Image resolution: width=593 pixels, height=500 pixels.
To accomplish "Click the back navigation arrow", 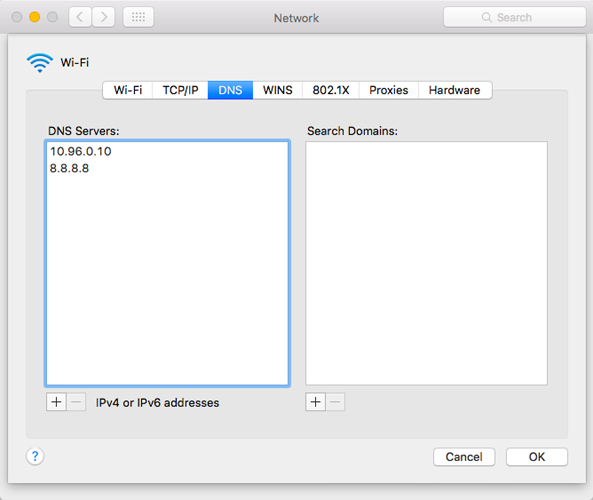I will click(80, 17).
